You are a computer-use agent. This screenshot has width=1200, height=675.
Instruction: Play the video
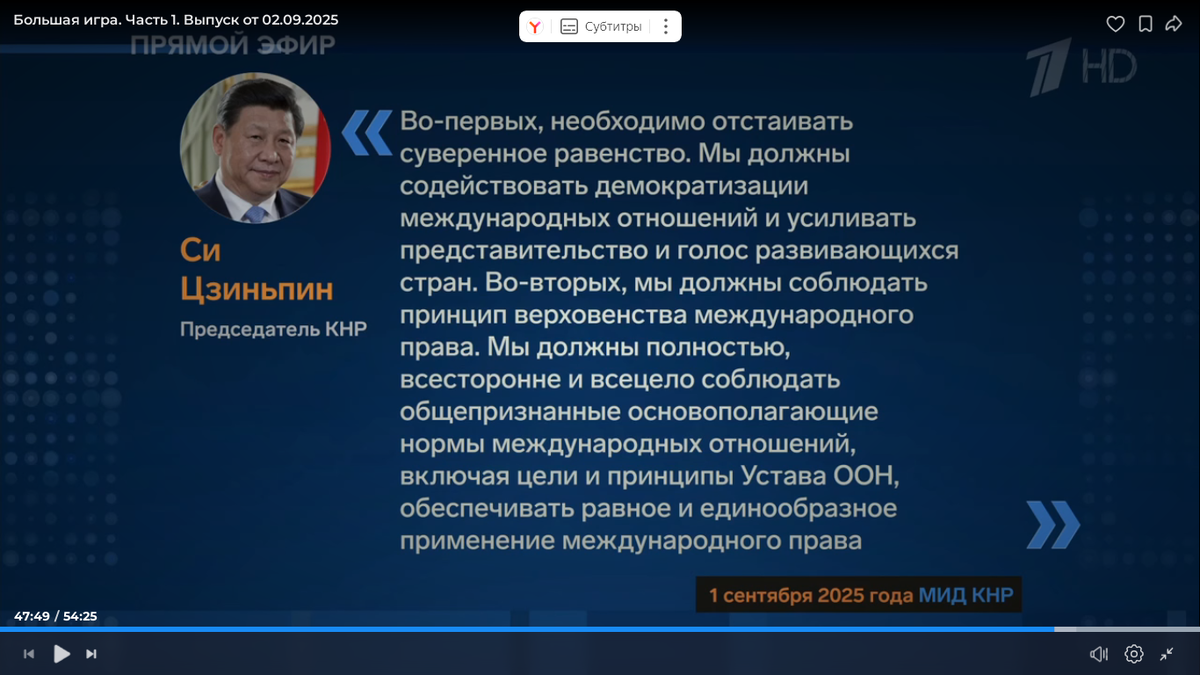pyautogui.click(x=62, y=653)
